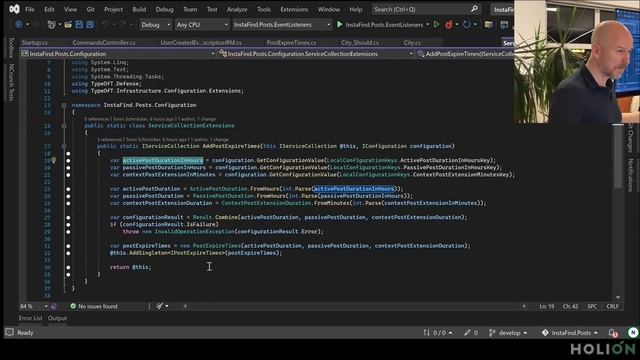Click the search magnifier icon
640x360 pixels.
pyautogui.click(x=474, y=9)
